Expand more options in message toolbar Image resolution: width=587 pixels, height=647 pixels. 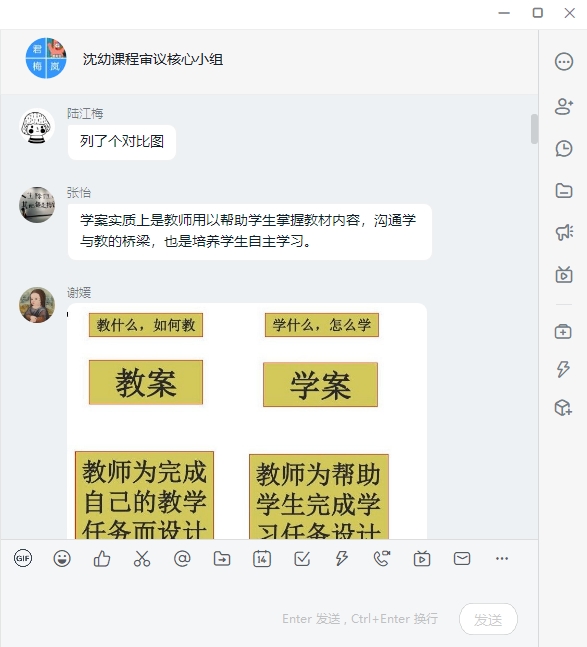(502, 559)
